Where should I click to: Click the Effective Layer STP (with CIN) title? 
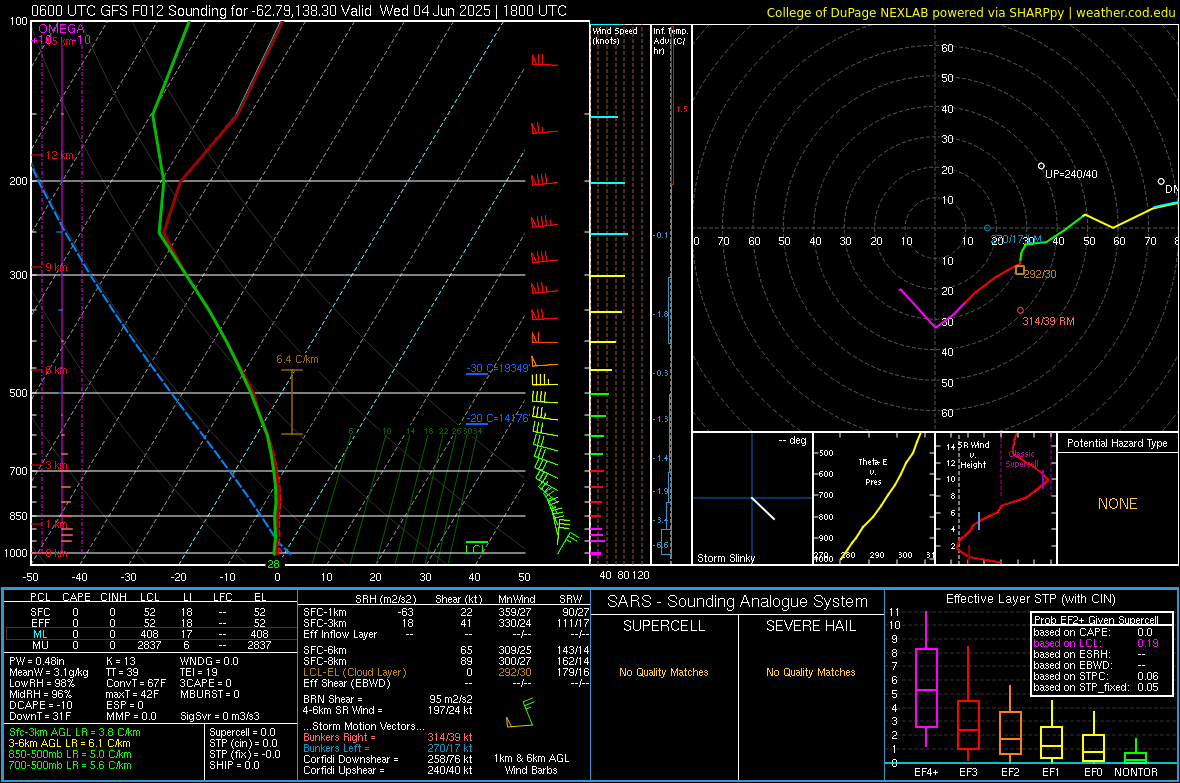pos(1030,599)
